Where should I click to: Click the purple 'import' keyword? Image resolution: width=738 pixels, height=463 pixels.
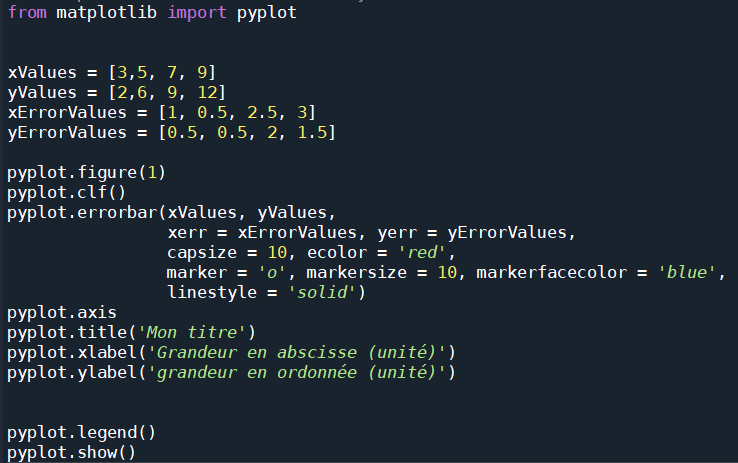tap(197, 12)
